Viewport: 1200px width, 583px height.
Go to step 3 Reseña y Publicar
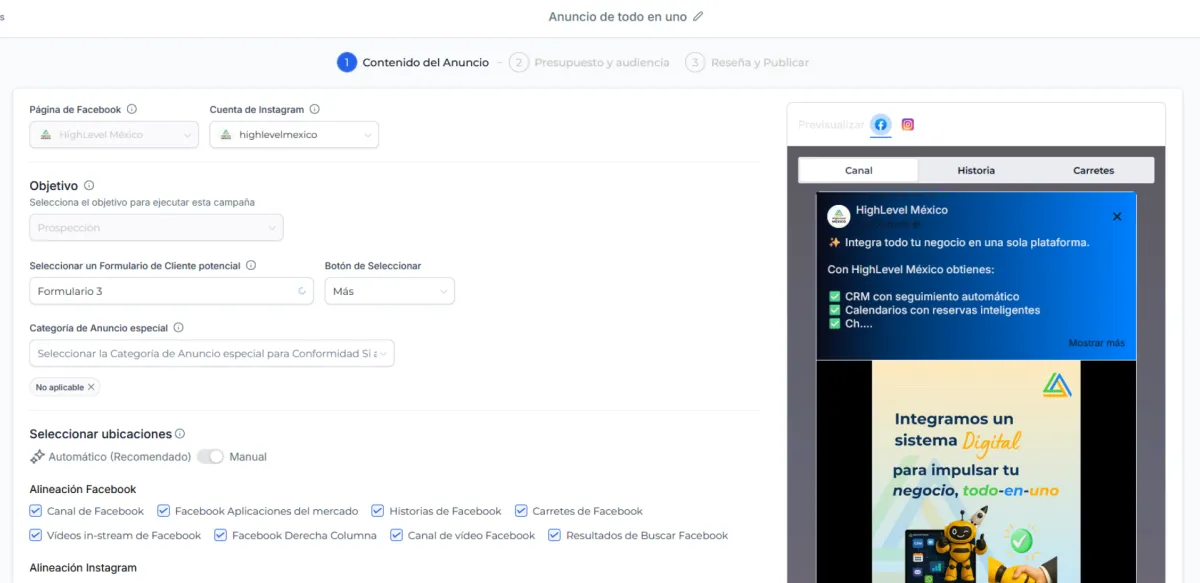click(747, 62)
